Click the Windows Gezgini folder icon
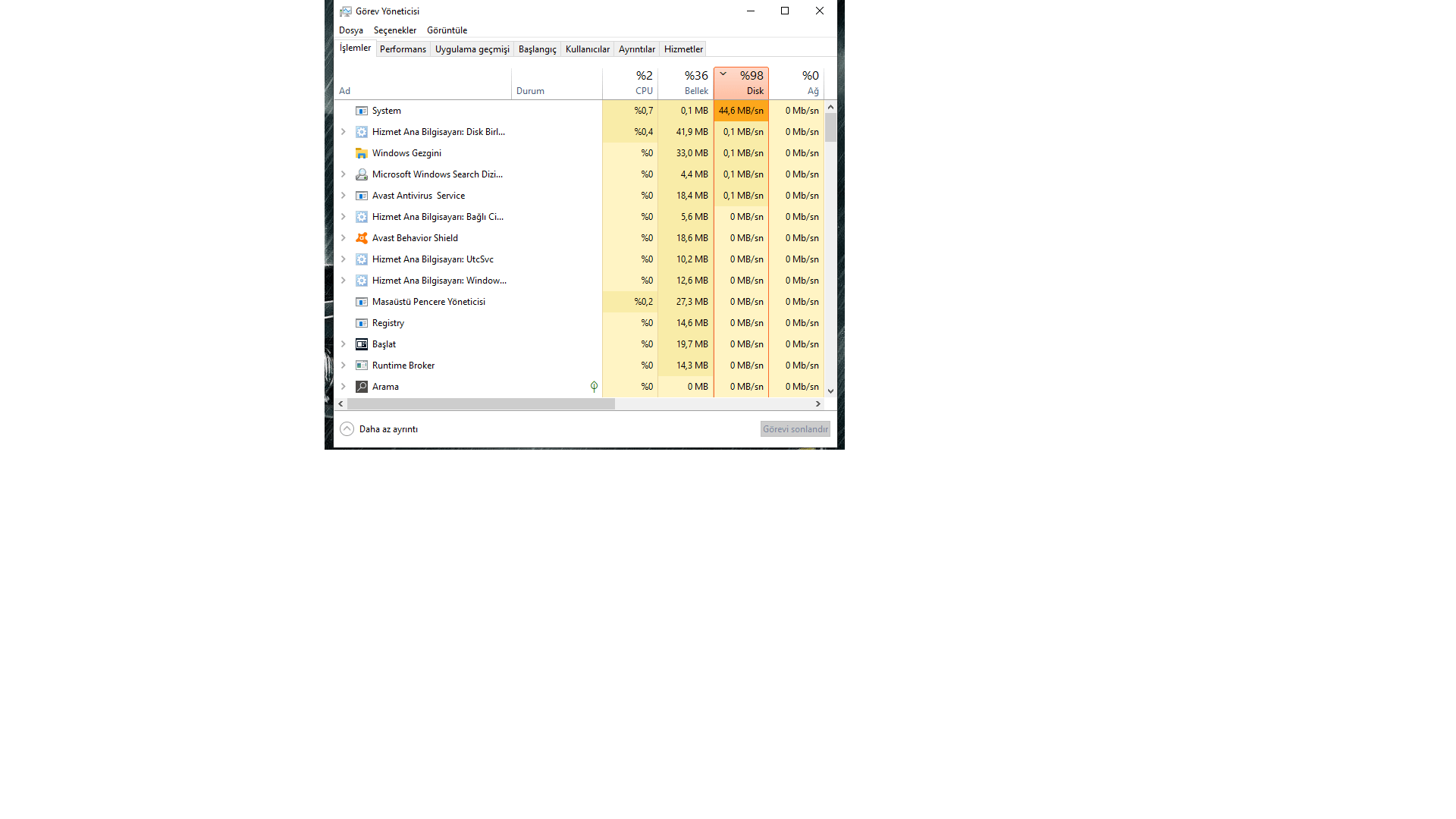Screen dimensions: 1456x819 click(362, 153)
